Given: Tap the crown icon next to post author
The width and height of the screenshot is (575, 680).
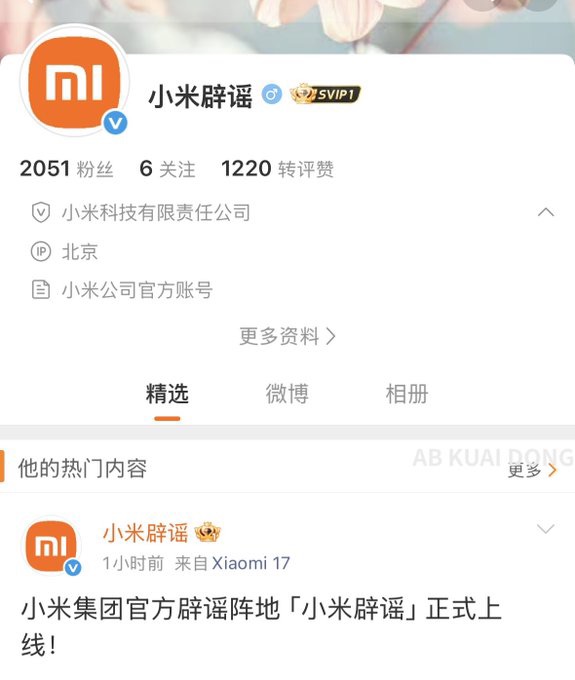Looking at the screenshot, I should point(208,533).
